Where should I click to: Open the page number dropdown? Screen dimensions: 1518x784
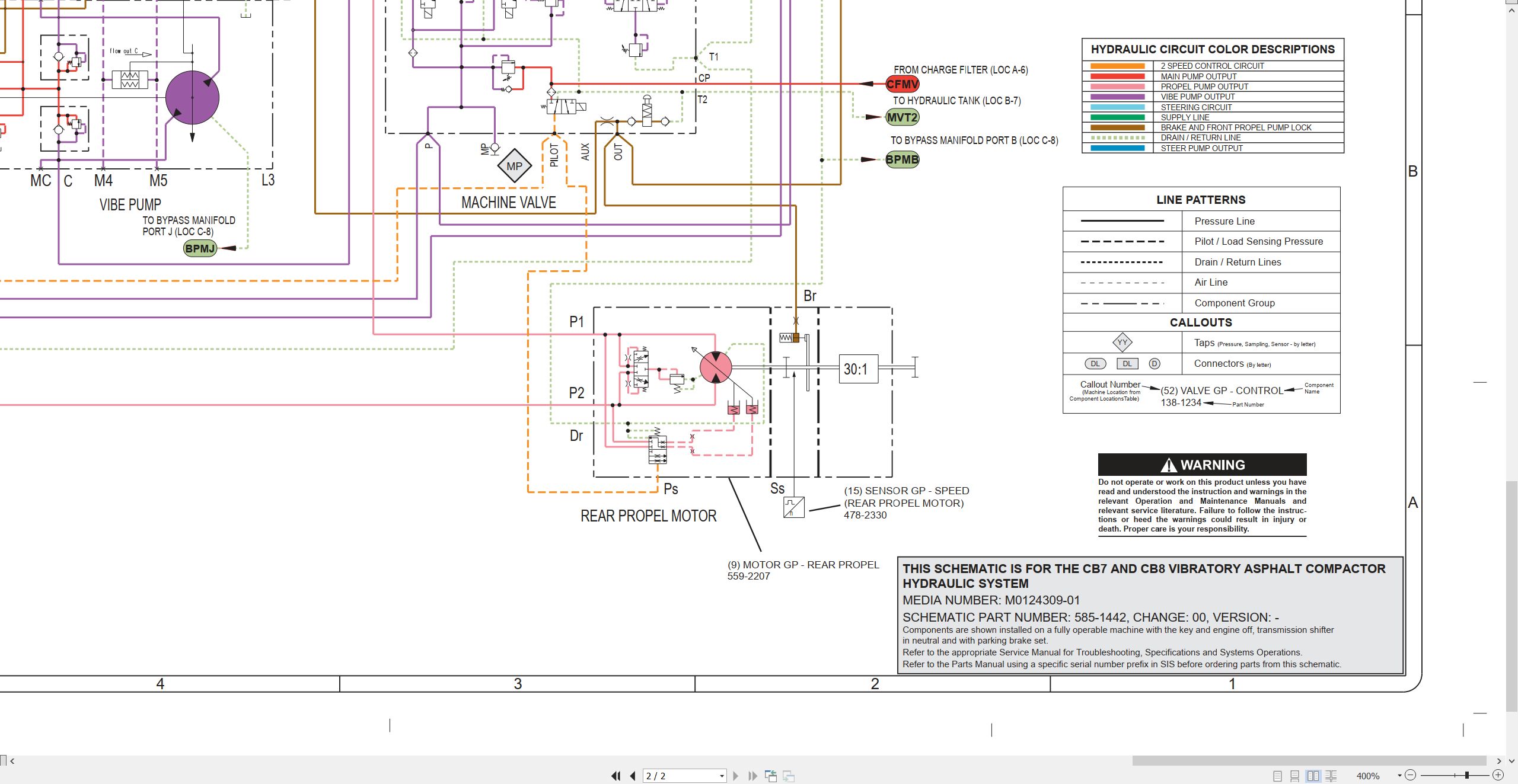[x=722, y=776]
